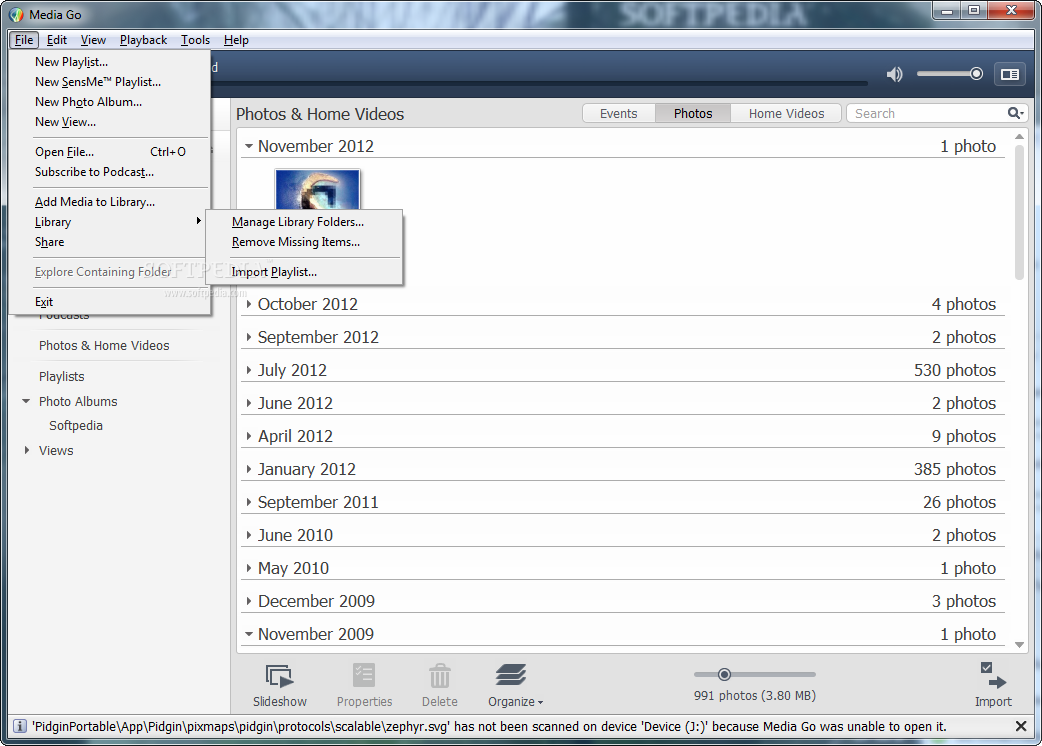Expand the September 2012 group
The image size is (1042, 746).
tap(249, 337)
